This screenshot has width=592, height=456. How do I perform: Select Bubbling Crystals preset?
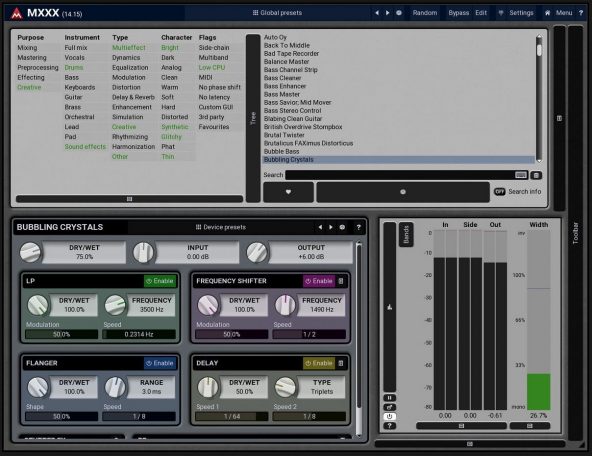click(399, 160)
